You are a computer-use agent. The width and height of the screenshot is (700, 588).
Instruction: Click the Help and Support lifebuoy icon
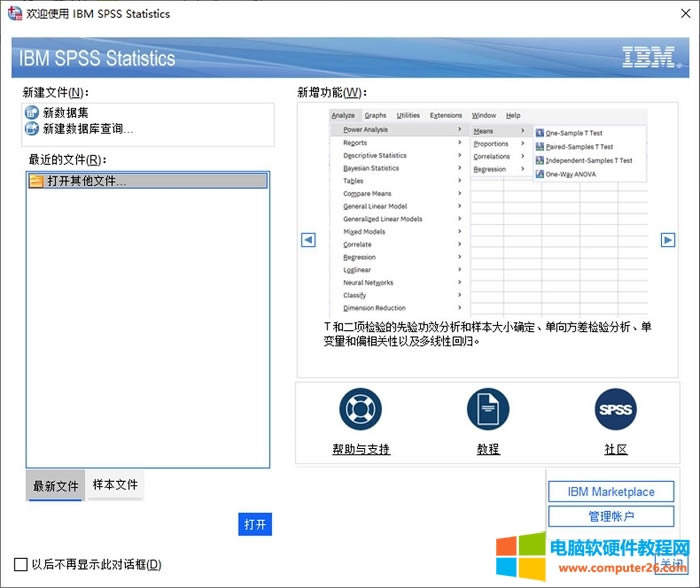[x=361, y=409]
